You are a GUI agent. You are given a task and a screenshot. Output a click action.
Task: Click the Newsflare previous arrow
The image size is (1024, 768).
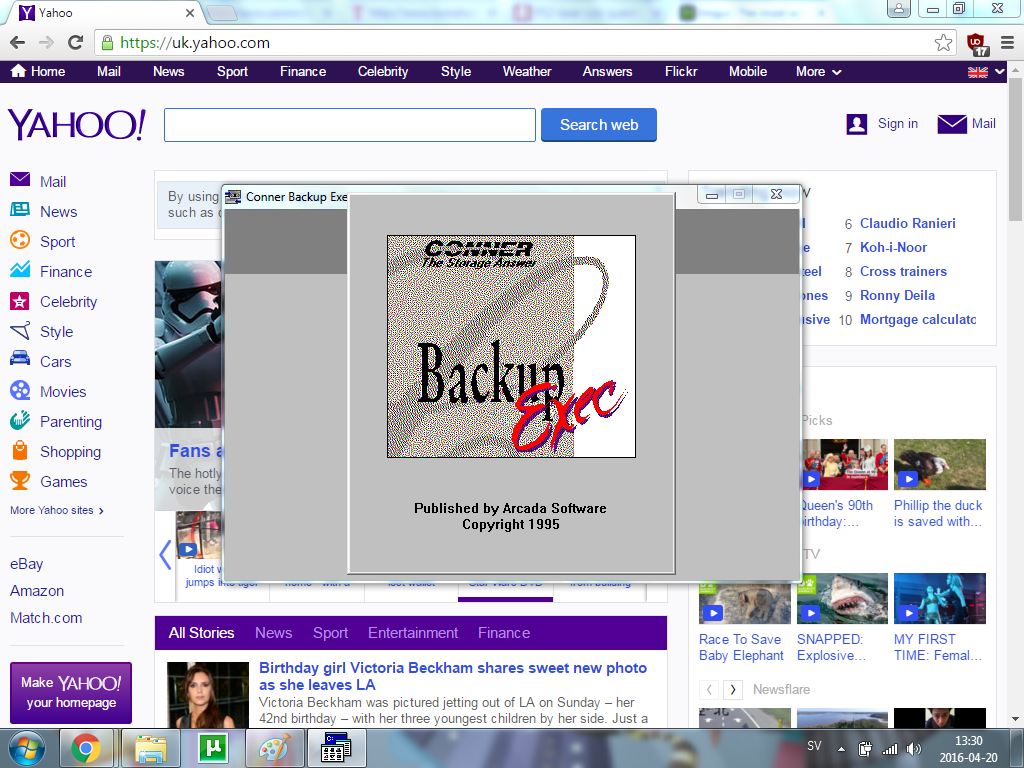[709, 690]
